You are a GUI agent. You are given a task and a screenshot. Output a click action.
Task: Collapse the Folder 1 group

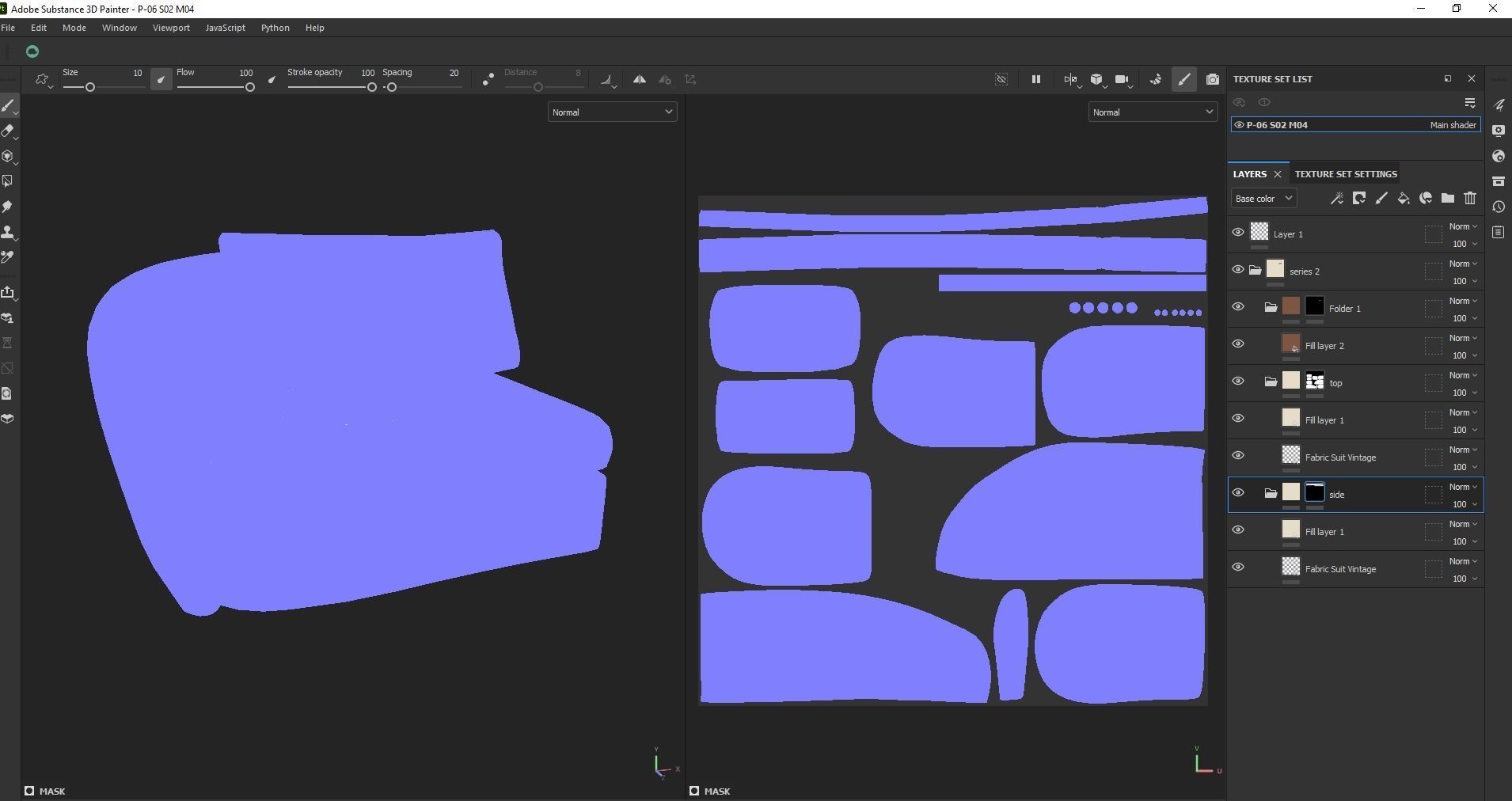[1271, 308]
